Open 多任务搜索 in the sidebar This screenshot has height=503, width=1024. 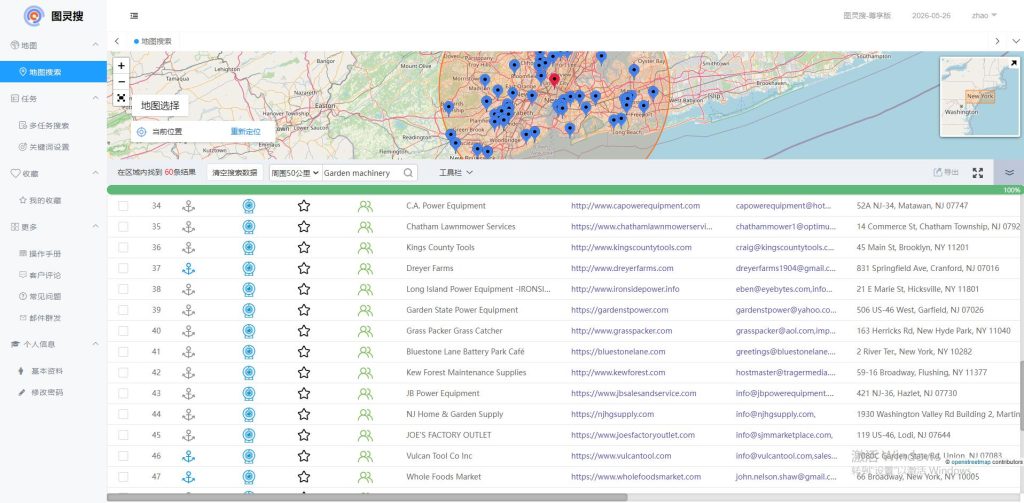(49, 125)
